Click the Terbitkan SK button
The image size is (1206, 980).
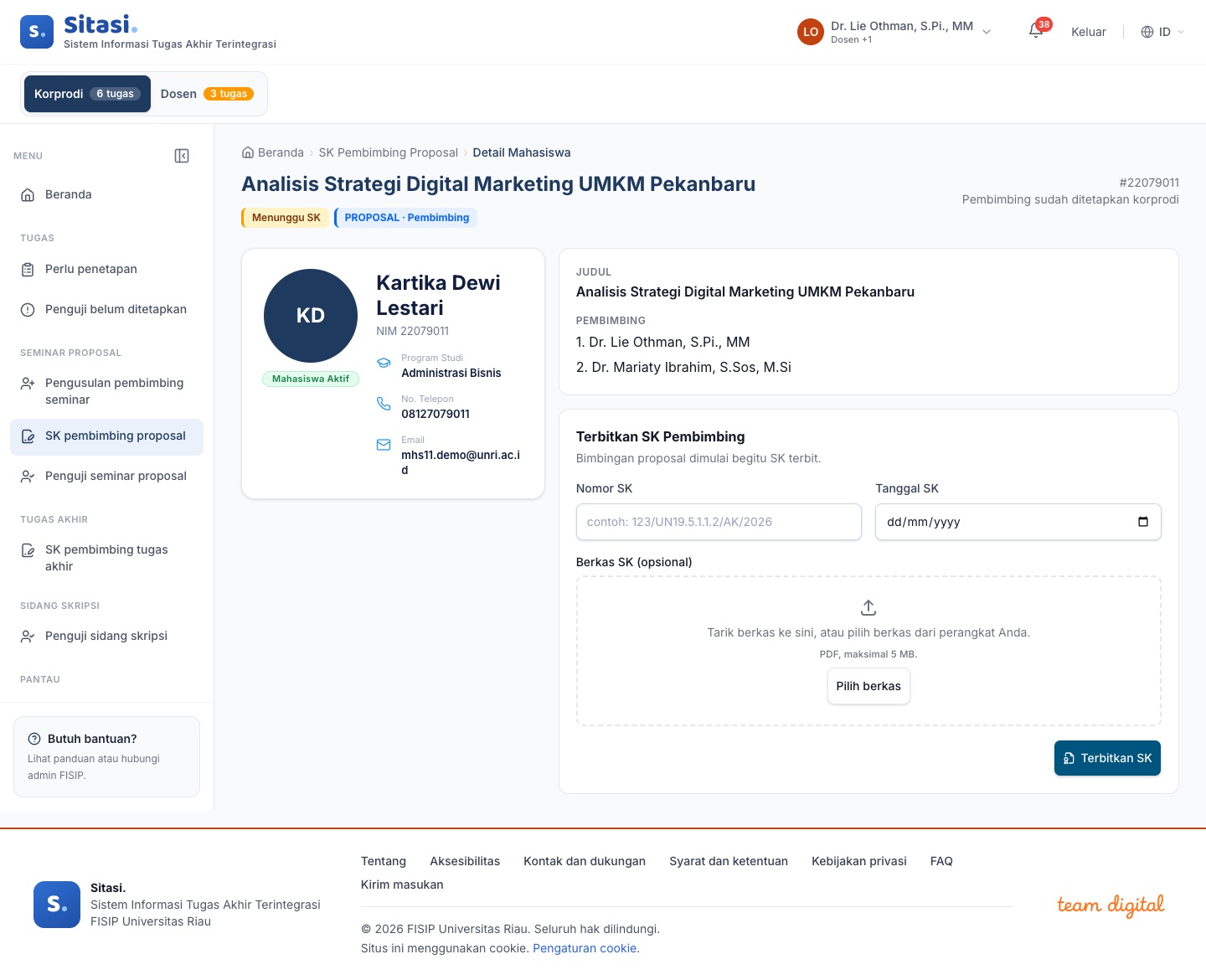1107,758
